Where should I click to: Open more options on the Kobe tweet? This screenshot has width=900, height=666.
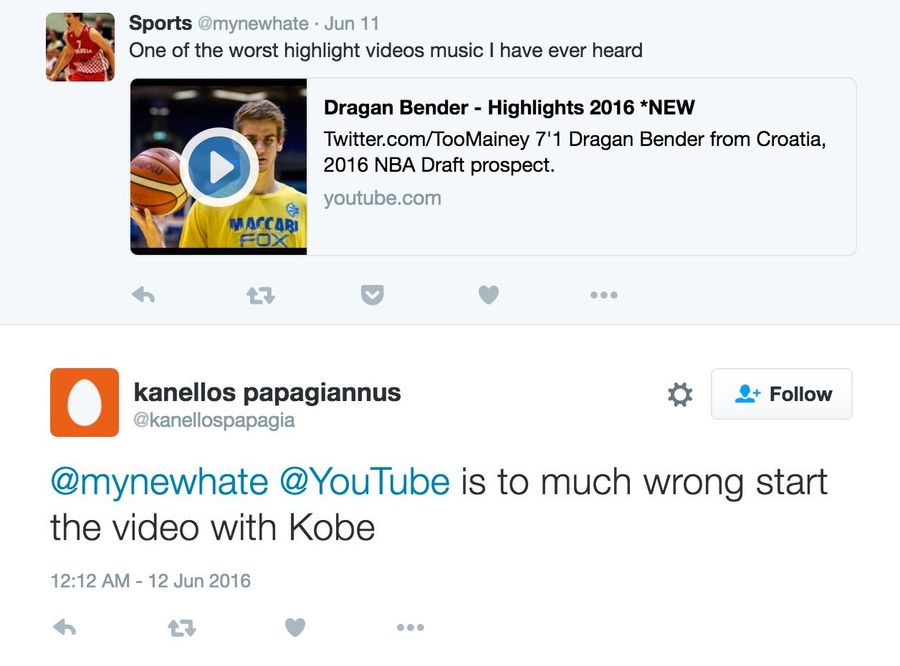click(x=410, y=628)
